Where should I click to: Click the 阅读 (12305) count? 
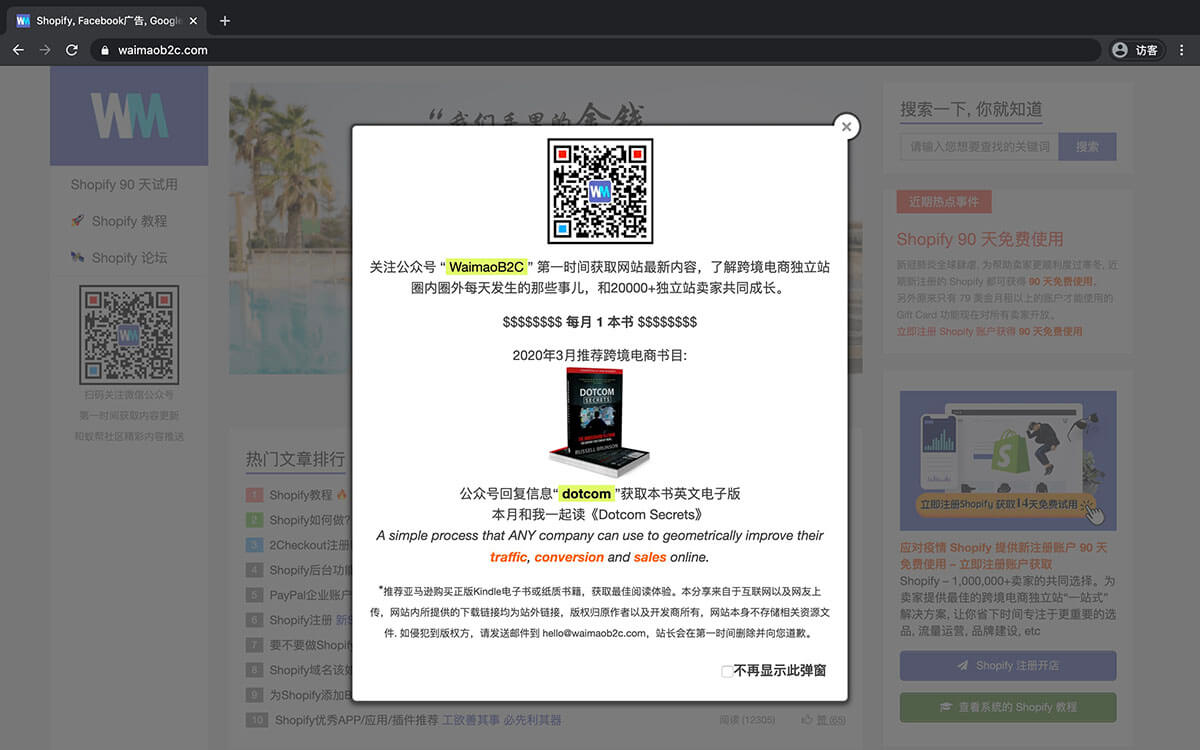[x=747, y=719]
